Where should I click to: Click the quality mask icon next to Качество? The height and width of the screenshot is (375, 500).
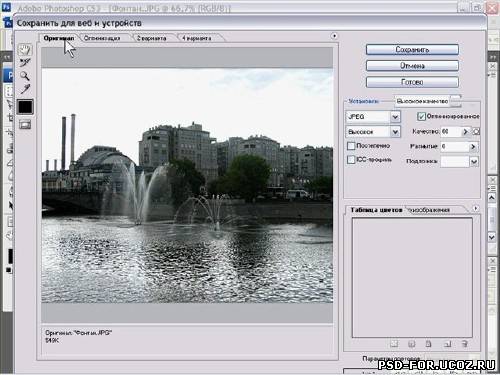coord(477,132)
